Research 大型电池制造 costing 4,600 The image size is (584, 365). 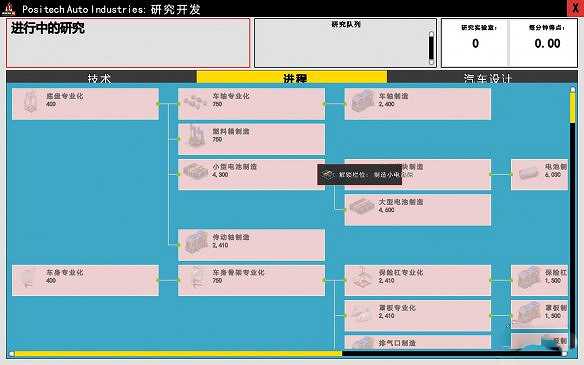pos(418,210)
